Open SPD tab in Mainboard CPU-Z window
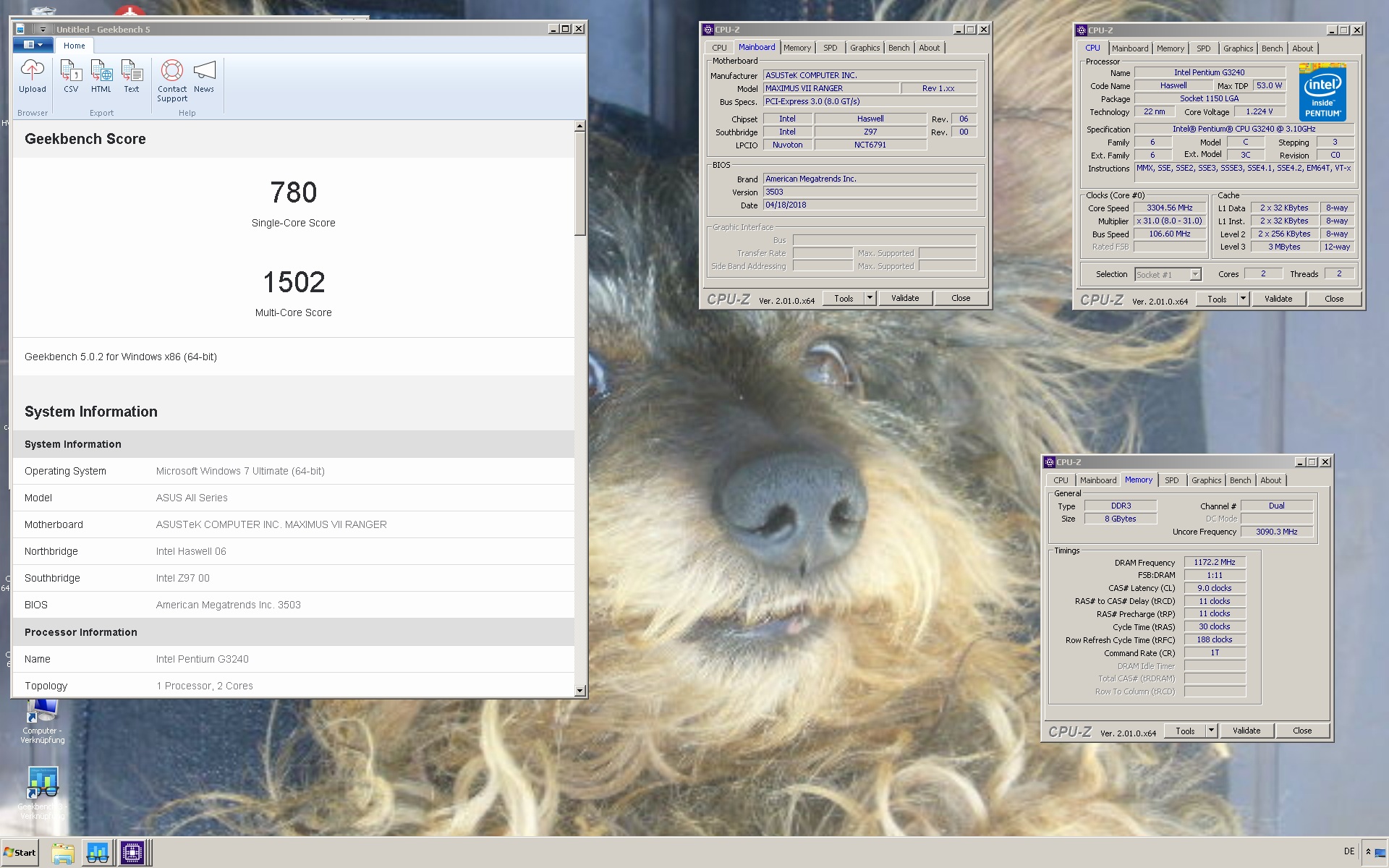Viewport: 1389px width, 868px height. [x=831, y=48]
